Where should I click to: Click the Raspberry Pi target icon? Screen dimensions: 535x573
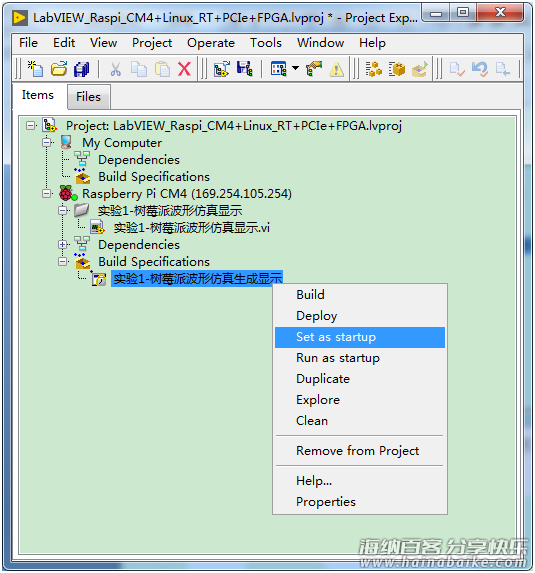[x=68, y=193]
